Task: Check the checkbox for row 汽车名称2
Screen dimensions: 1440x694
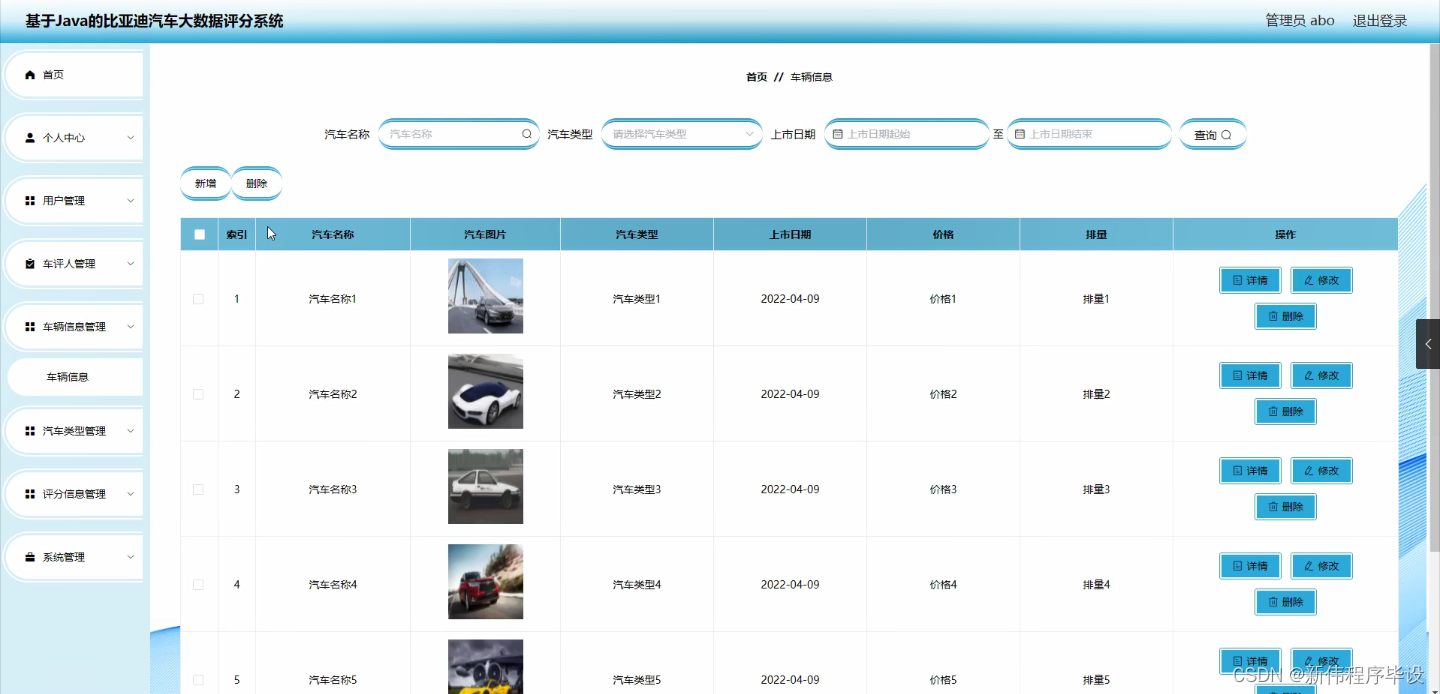Action: [198, 394]
